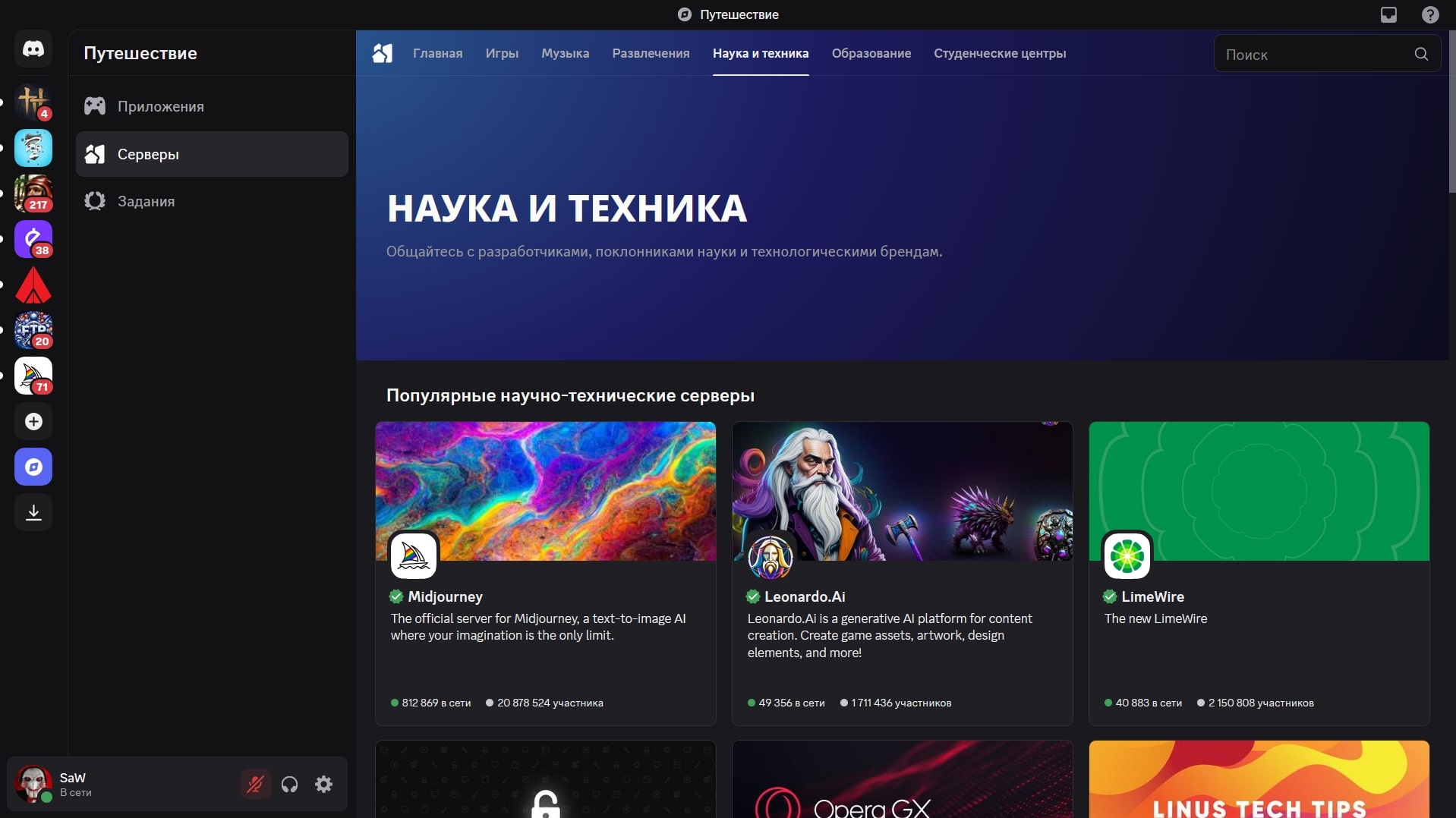Click the page vertical scrollbar
Image resolution: width=1456 pixels, height=818 pixels.
(x=1451, y=112)
